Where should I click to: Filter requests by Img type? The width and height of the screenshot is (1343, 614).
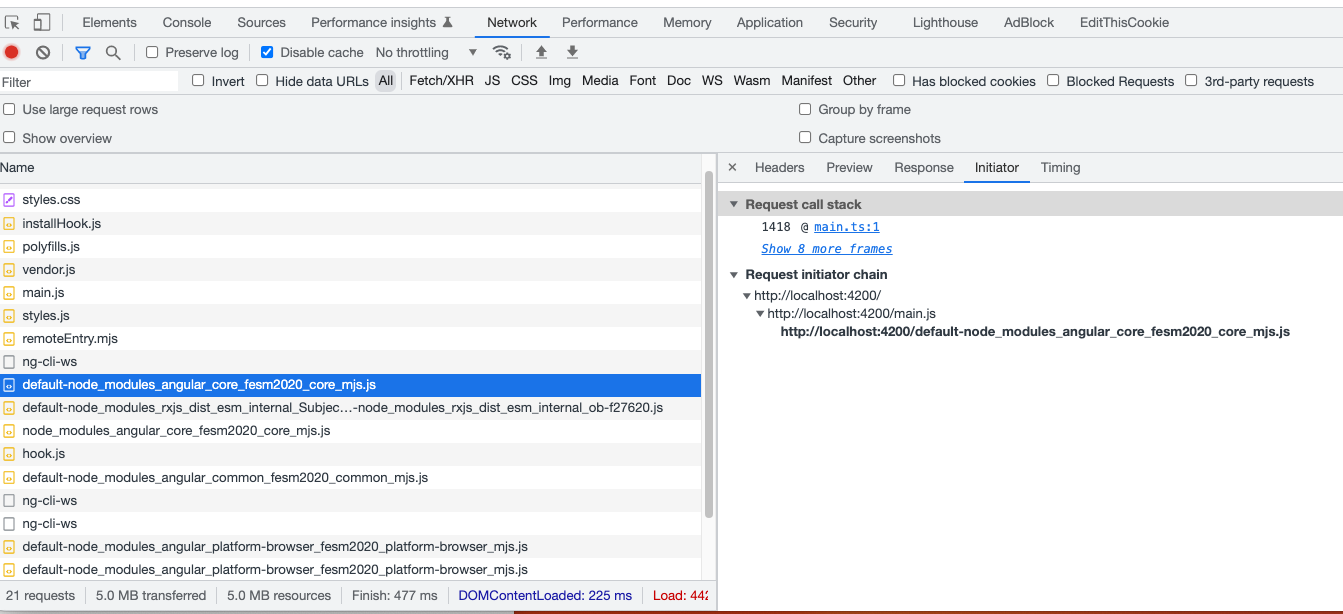tap(560, 81)
